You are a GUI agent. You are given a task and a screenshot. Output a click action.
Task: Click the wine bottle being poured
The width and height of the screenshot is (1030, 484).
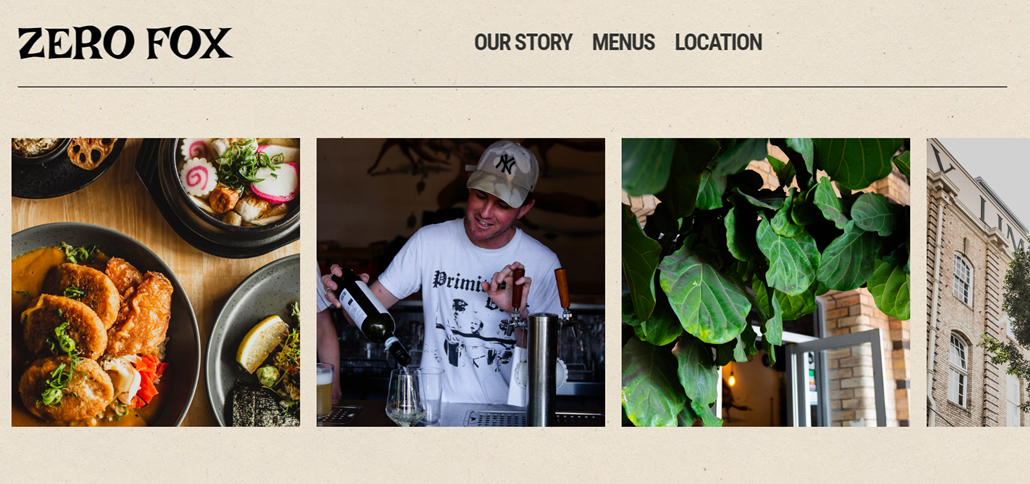[371, 315]
